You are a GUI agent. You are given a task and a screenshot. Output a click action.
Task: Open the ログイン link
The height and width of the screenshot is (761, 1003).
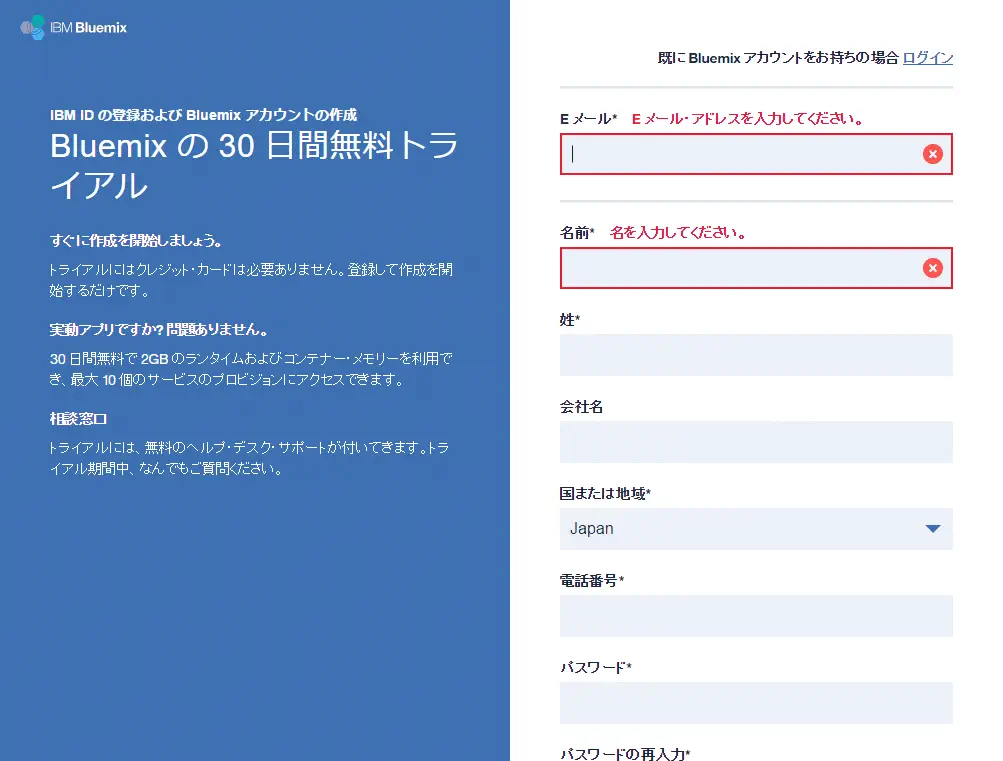927,58
